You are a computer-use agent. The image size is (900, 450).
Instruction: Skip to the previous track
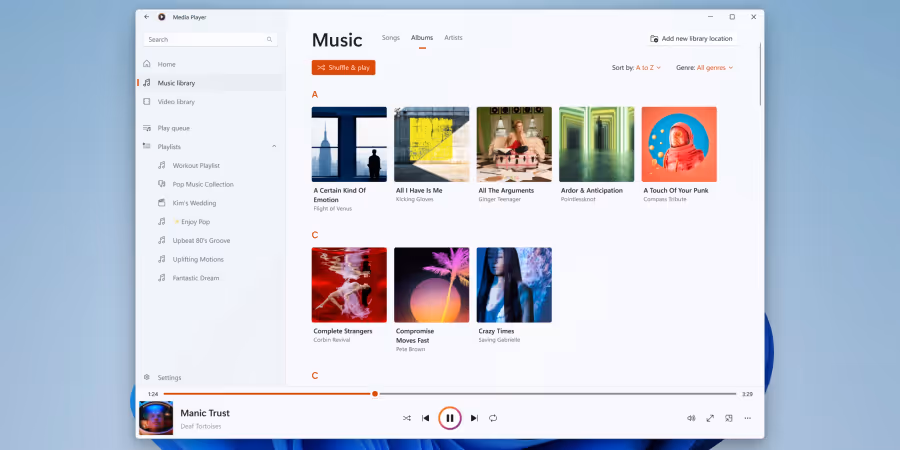425,418
